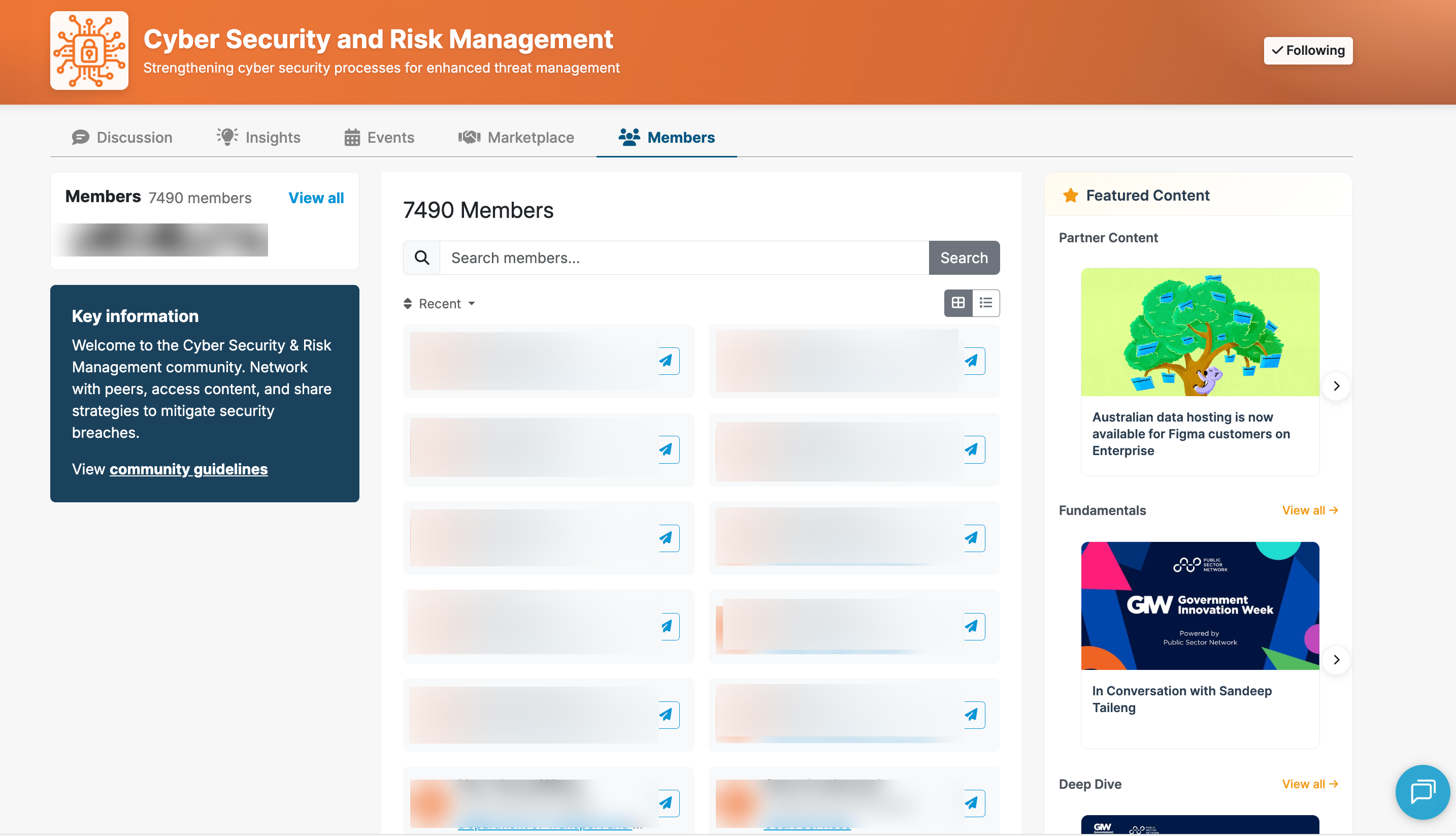Switch to grid view layout
Viewport: 1456px width, 836px height.
point(958,303)
